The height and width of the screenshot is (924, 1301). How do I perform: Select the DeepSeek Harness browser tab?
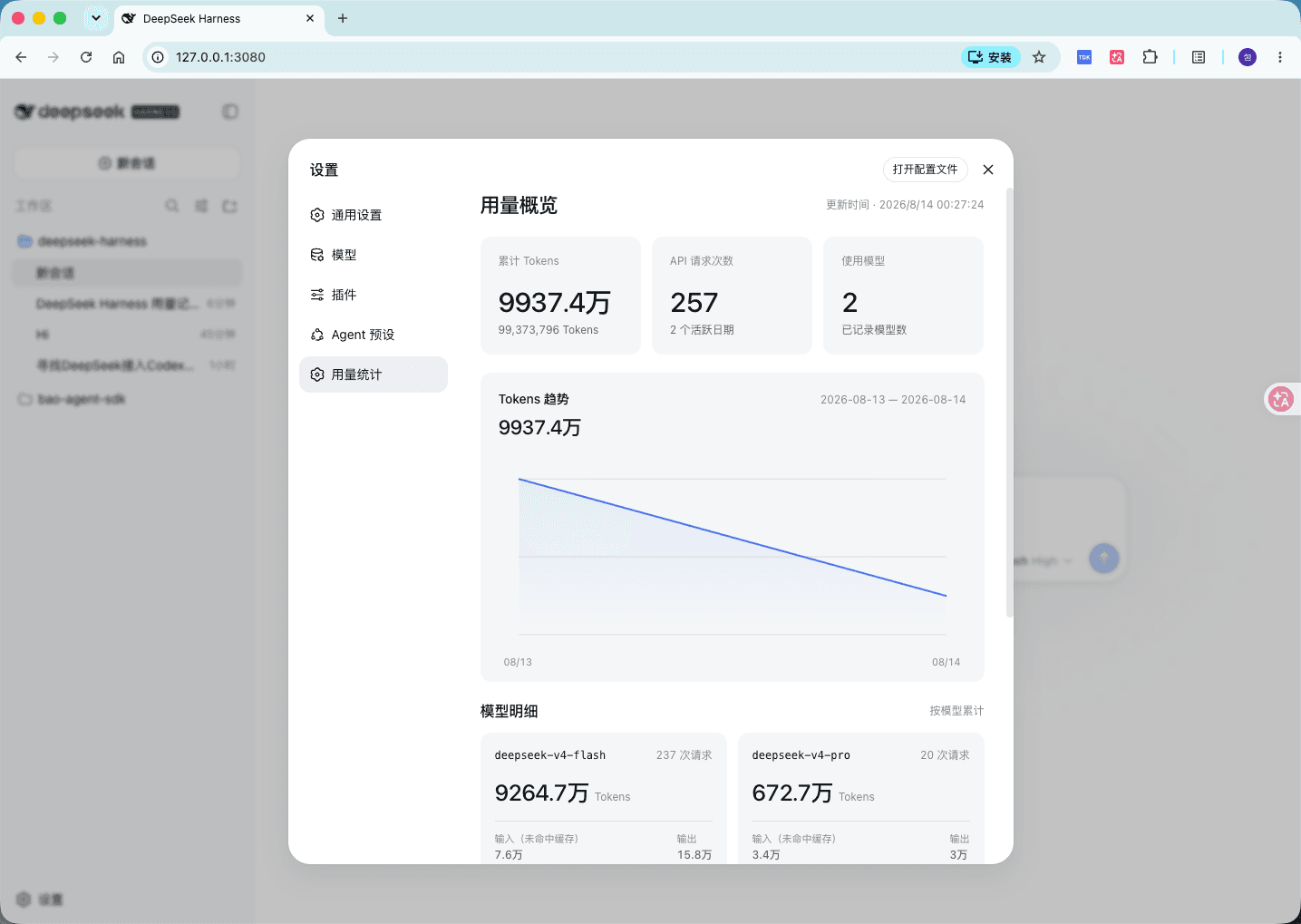[219, 18]
